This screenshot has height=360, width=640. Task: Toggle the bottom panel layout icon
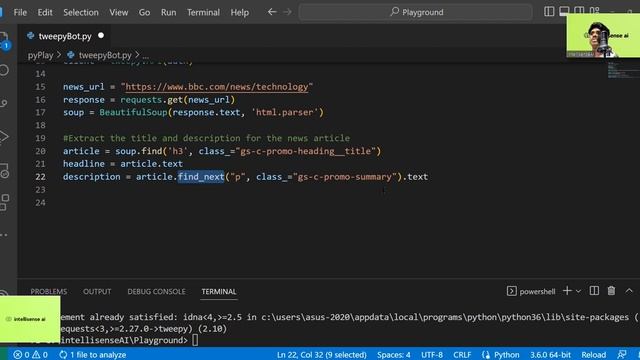pyautogui.click(x=564, y=11)
